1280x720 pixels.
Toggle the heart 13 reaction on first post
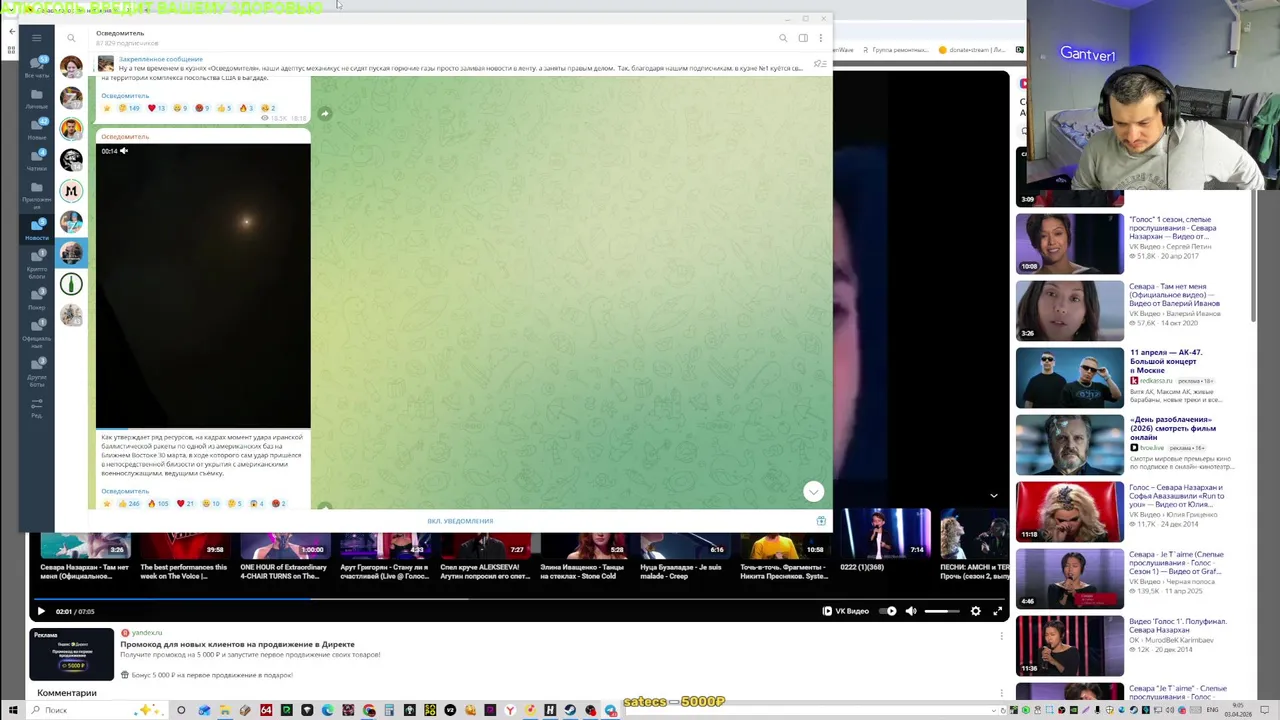[x=156, y=108]
